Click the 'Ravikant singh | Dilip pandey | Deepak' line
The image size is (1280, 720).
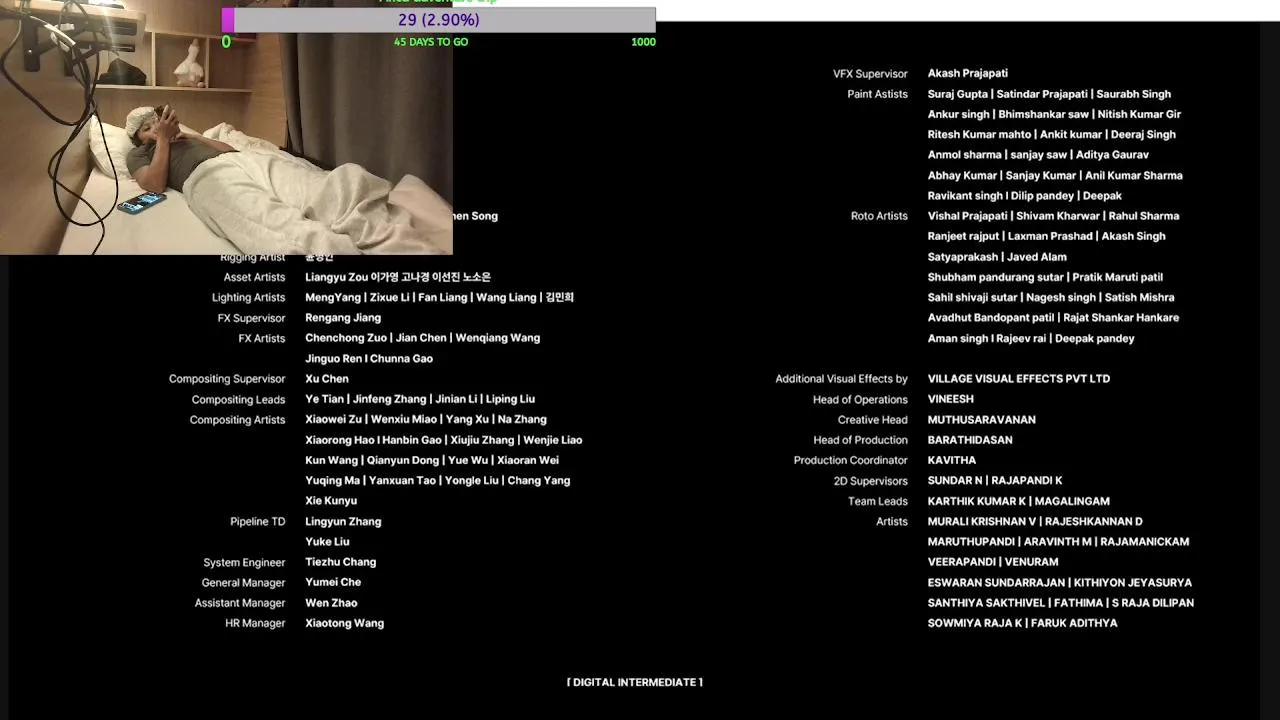[x=1025, y=196]
